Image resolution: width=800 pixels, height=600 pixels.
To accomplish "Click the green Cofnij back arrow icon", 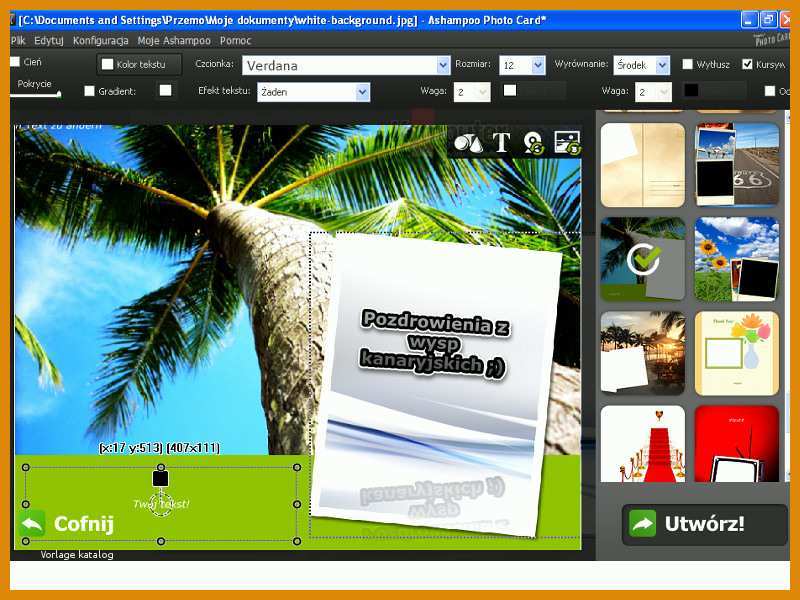I will 32,523.
